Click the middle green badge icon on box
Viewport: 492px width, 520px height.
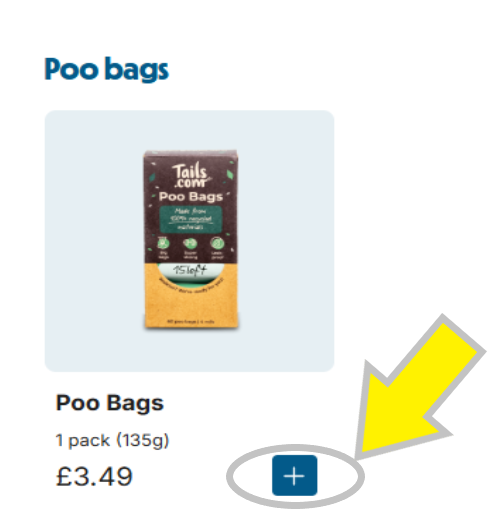click(190, 244)
